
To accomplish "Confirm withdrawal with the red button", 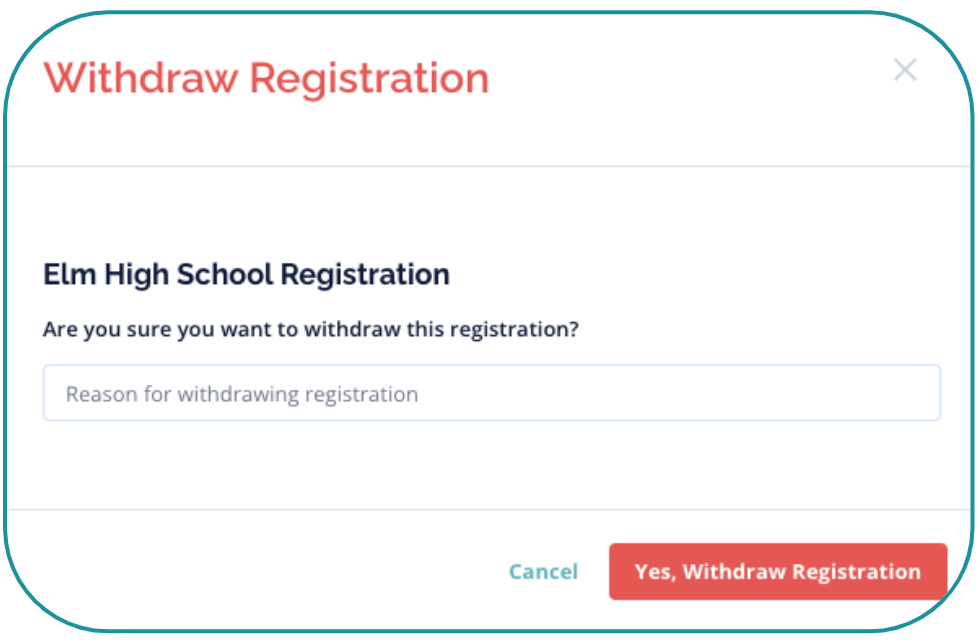I will [x=777, y=572].
